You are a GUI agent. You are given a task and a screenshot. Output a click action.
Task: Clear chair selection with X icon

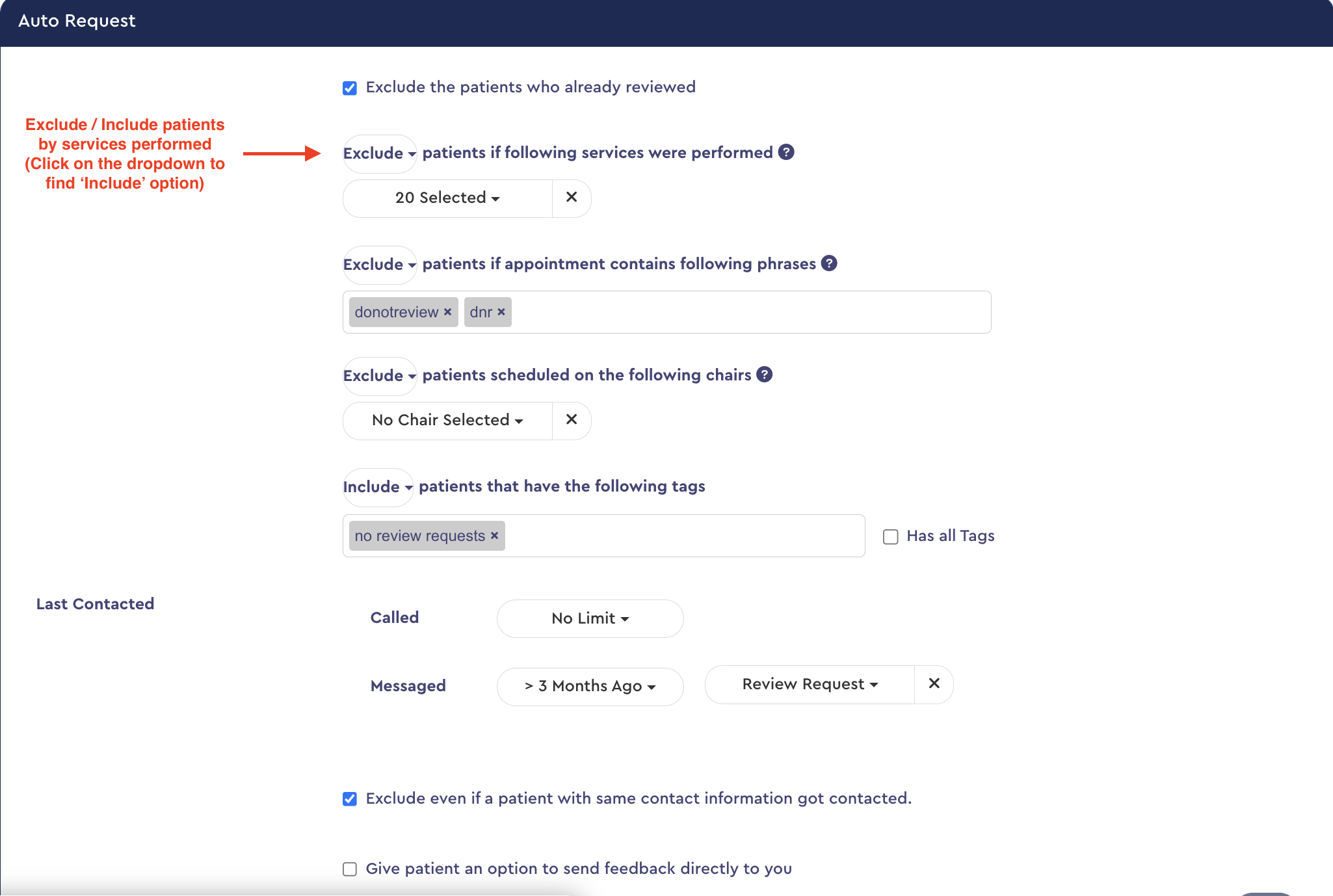572,420
